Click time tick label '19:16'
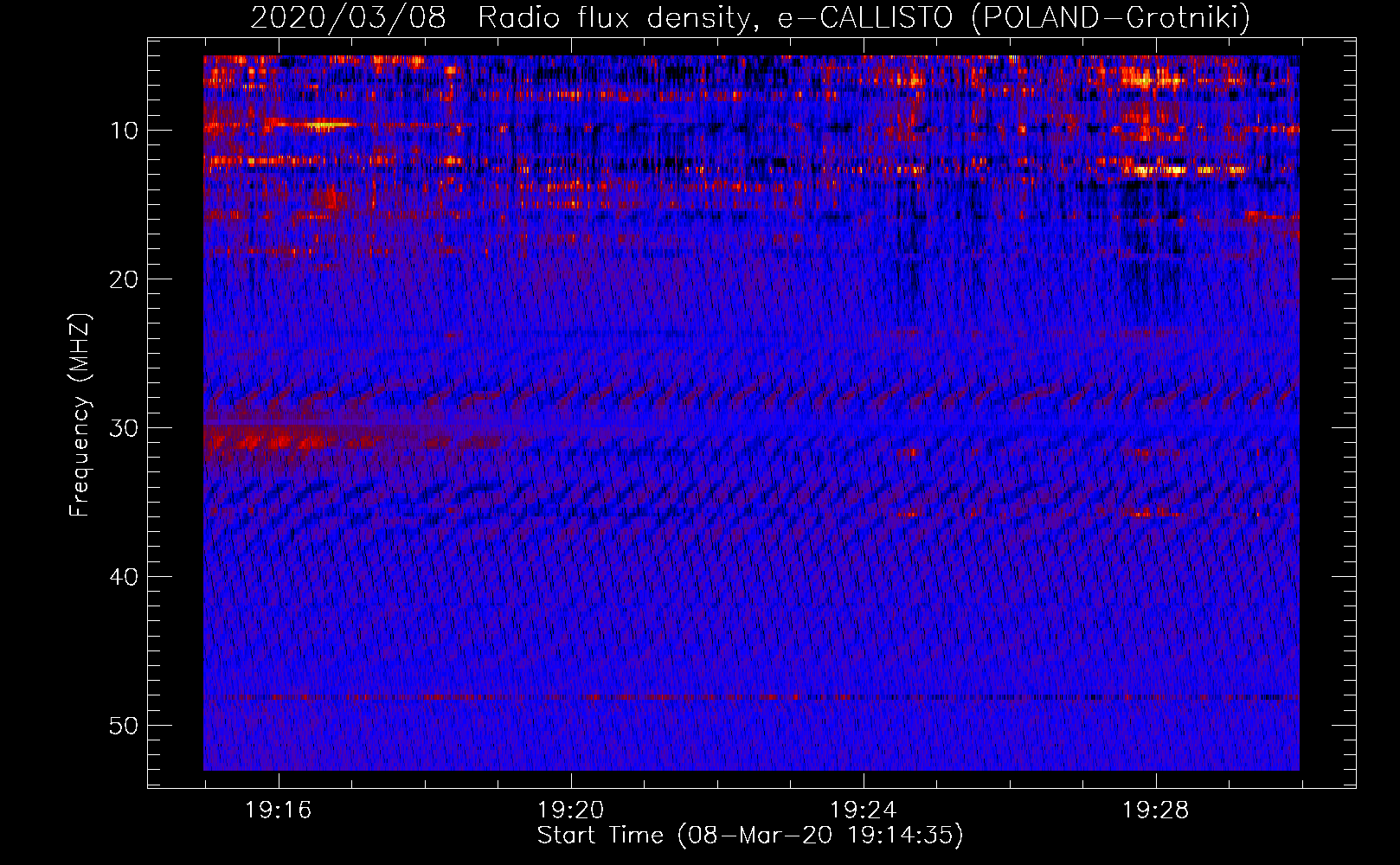Viewport: 1400px width, 865px height. (278, 811)
